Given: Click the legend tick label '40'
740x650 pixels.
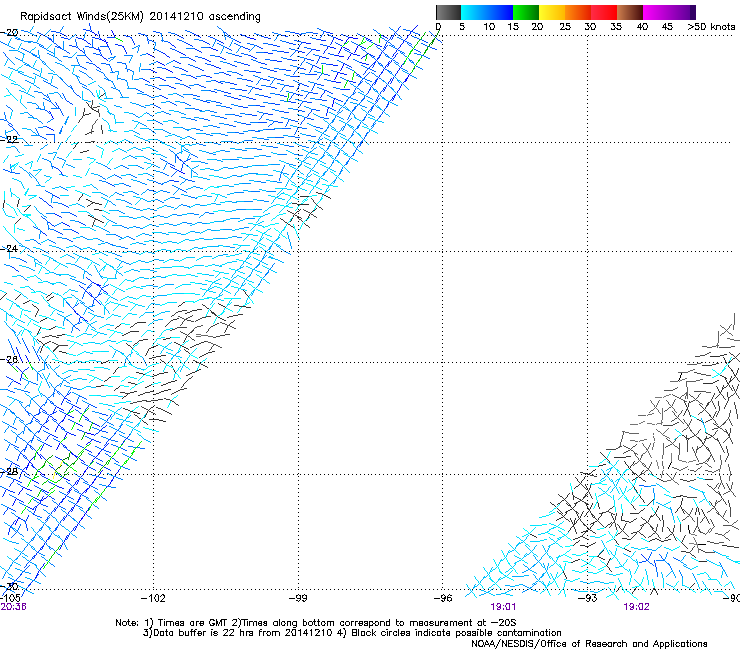Looking at the screenshot, I should (x=642, y=27).
